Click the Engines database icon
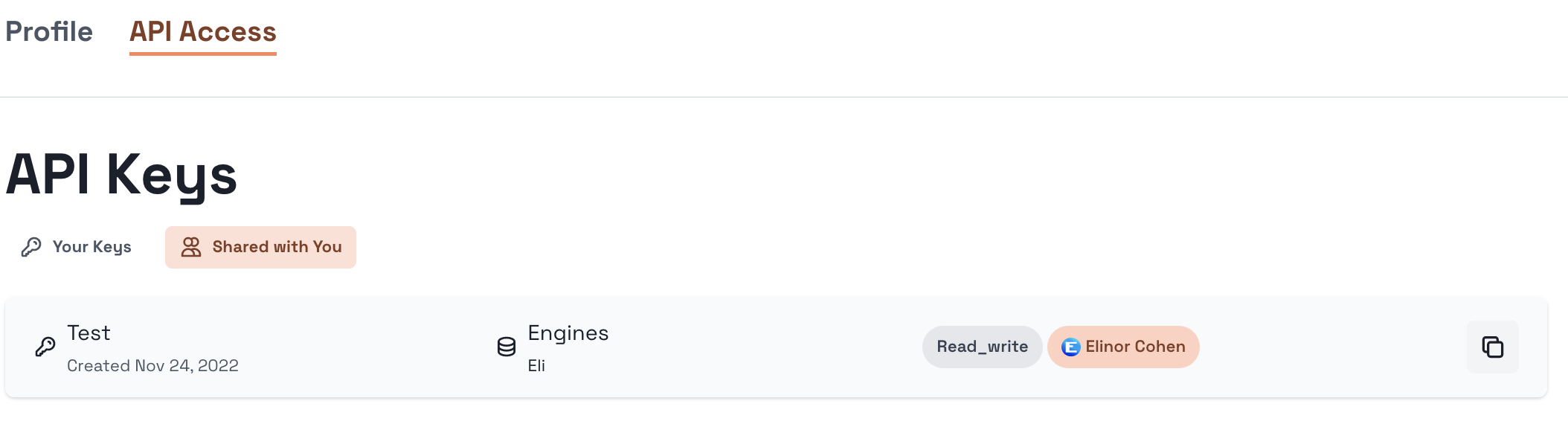The height and width of the screenshot is (424, 1568). pyautogui.click(x=507, y=347)
